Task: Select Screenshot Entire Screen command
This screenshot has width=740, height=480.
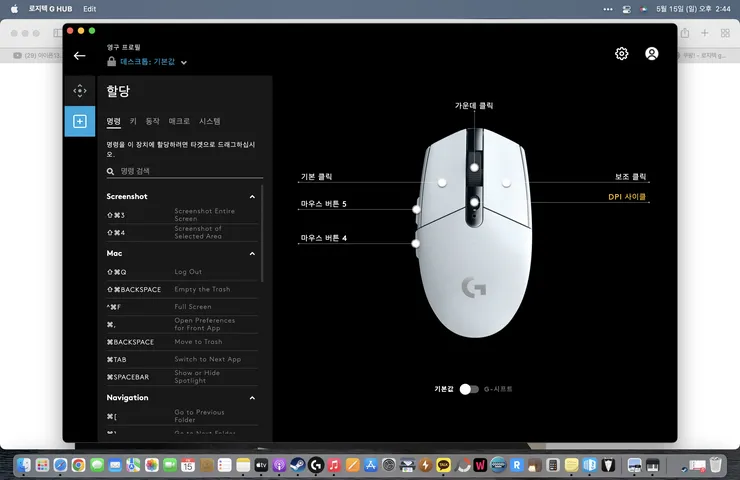Action: [x=182, y=215]
